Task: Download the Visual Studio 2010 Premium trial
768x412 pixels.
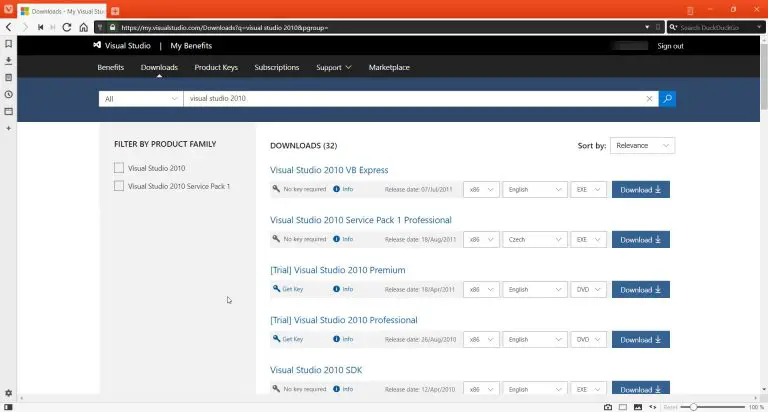Action: coord(641,290)
